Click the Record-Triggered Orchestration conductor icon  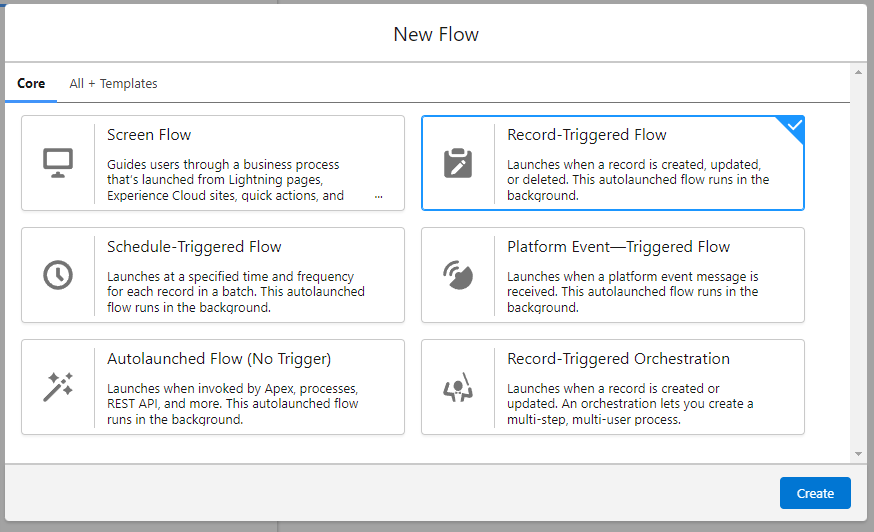click(458, 387)
